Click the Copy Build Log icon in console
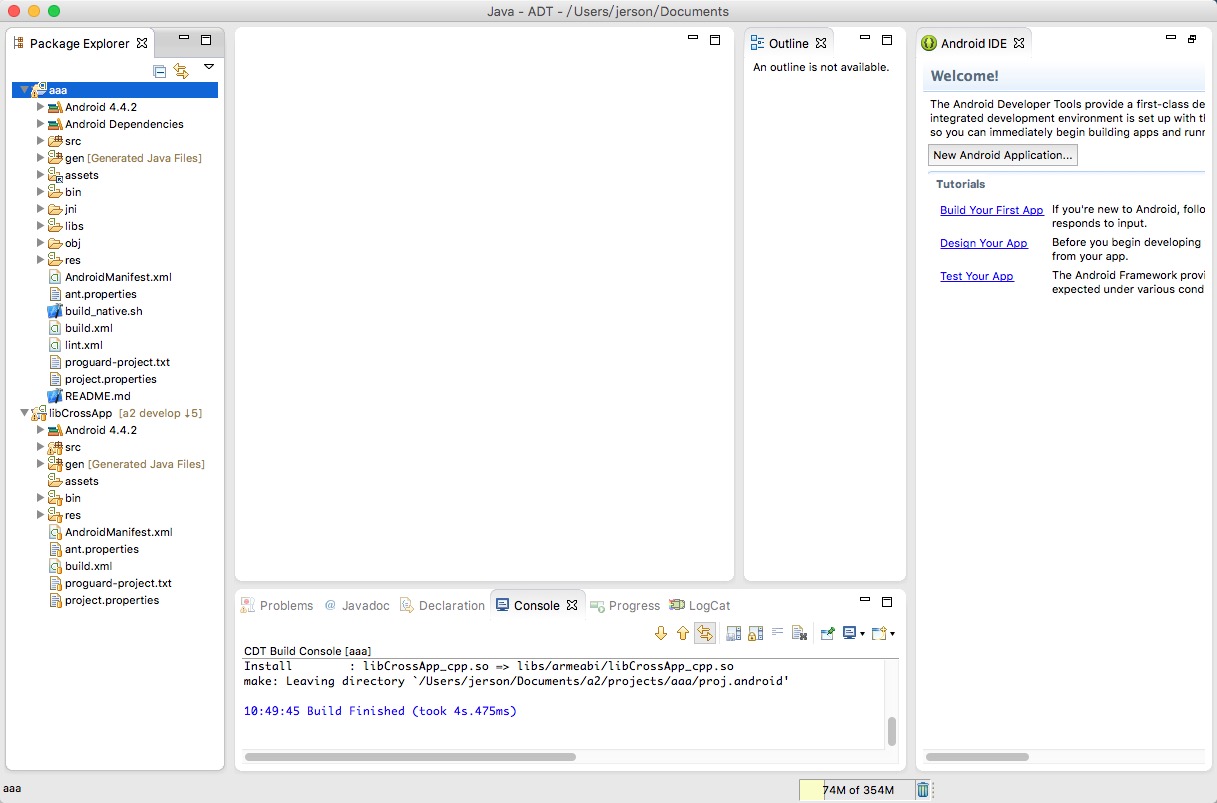1217x803 pixels. pyautogui.click(x=733, y=633)
